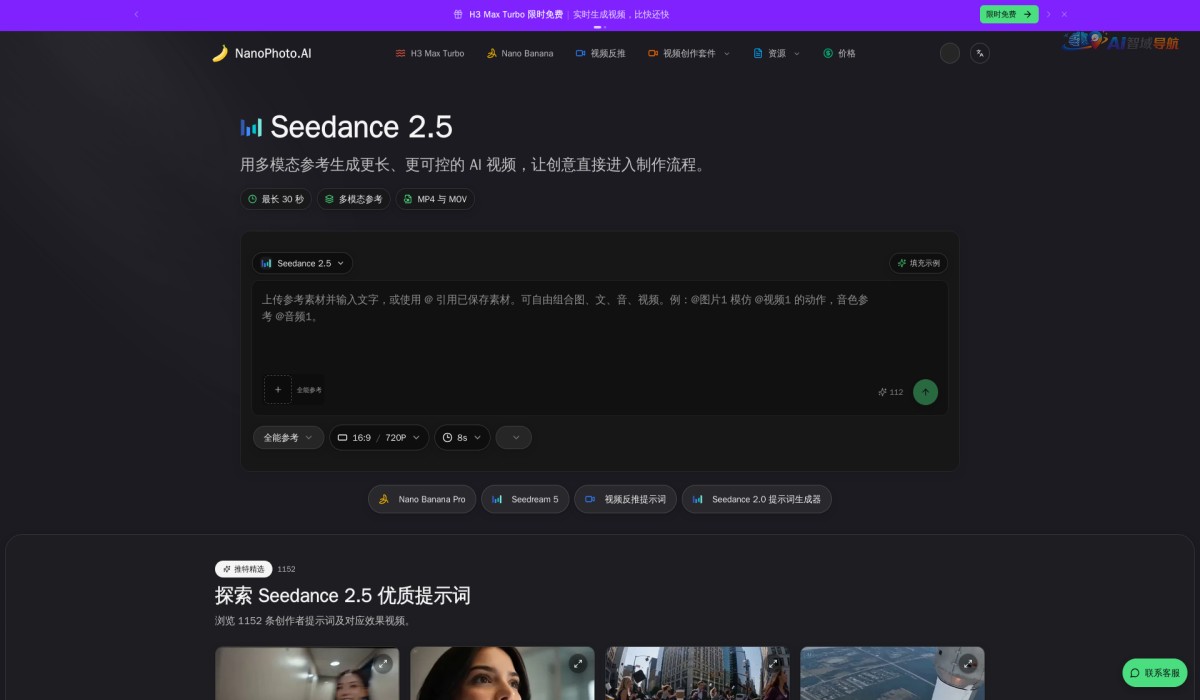Go to 视频反推 page in navbar

(x=600, y=53)
